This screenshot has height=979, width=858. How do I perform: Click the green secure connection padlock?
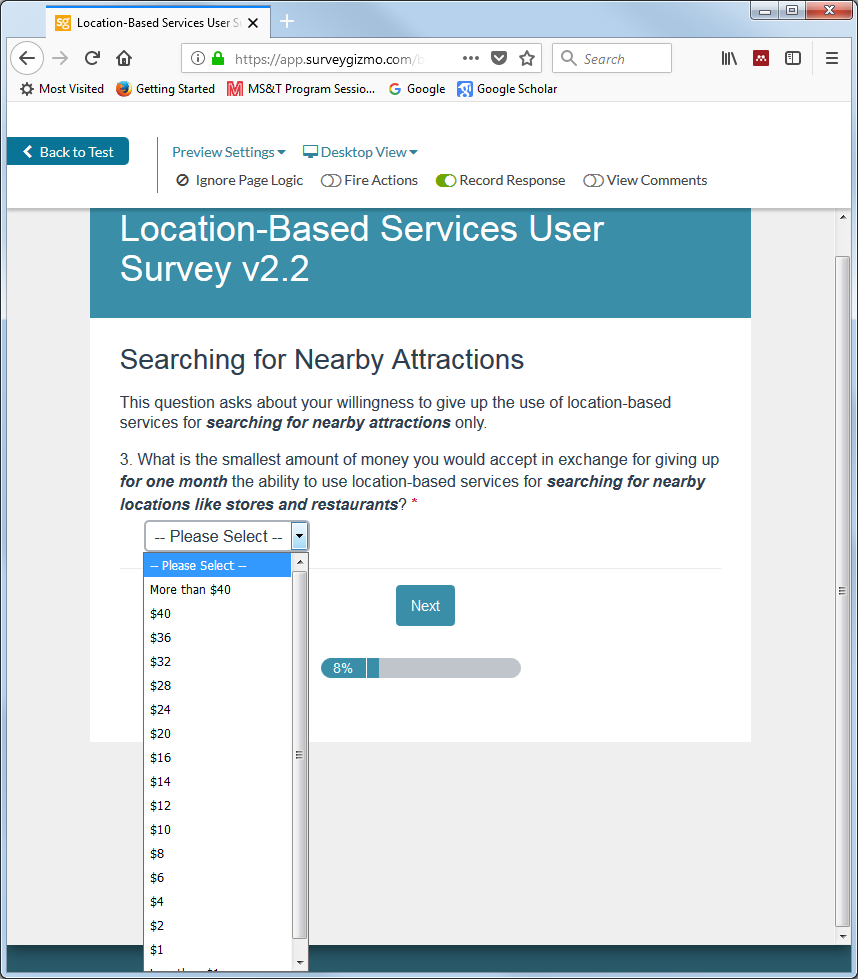coord(218,59)
